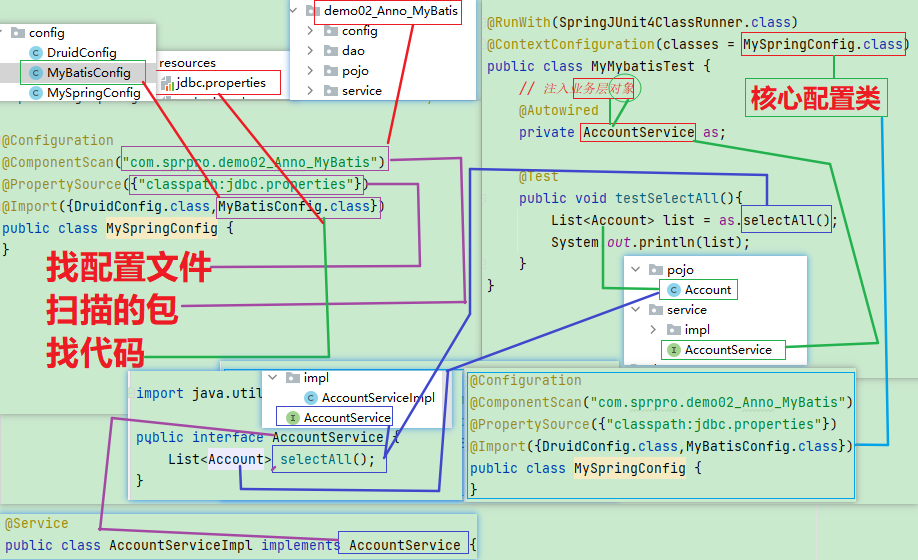Expand the collapsed pojo node below dao

(x=310, y=71)
